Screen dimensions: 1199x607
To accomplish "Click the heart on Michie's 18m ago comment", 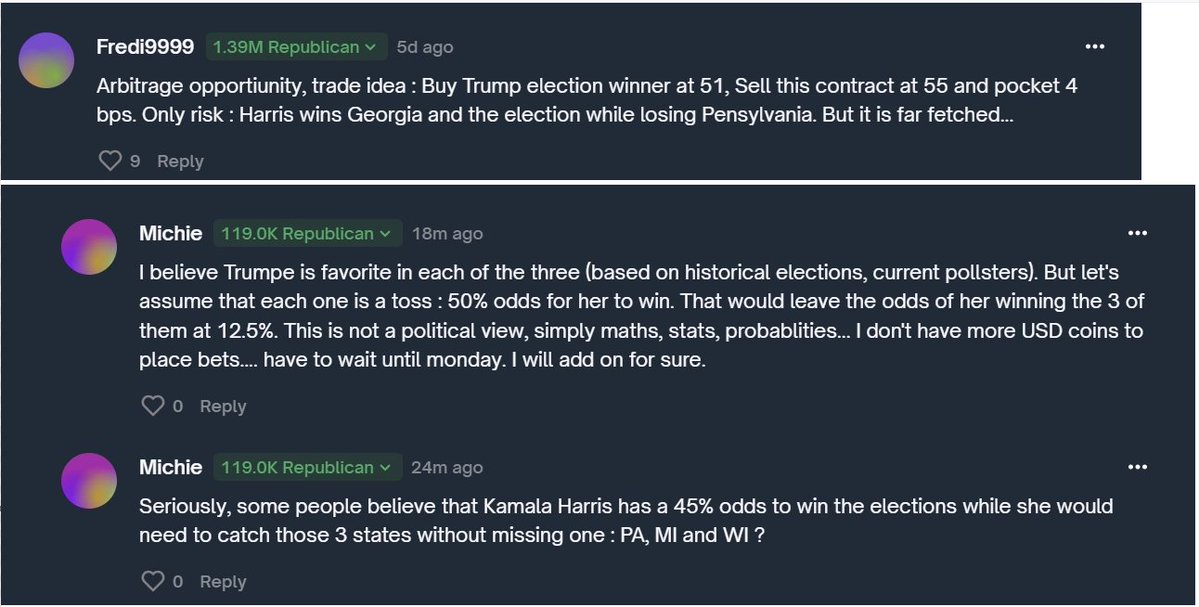I will pos(152,406).
